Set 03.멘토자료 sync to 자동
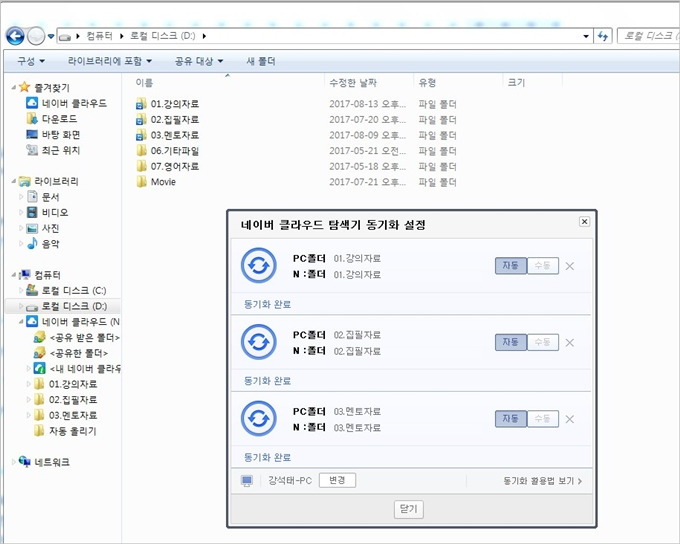 511,419
